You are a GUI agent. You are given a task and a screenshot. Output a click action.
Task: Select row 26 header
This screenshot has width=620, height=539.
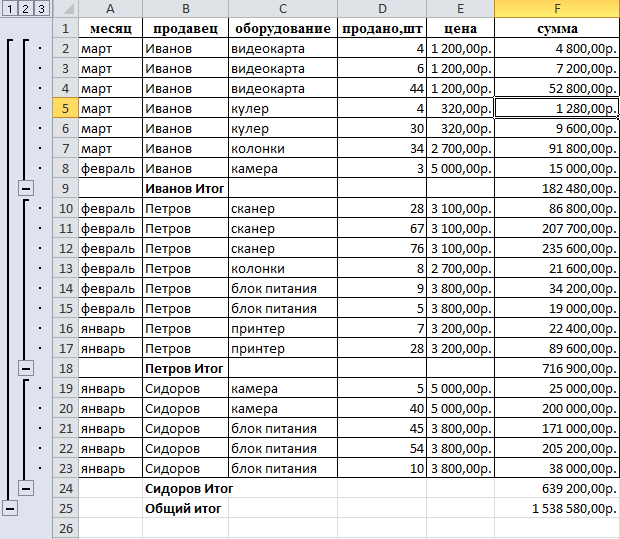[x=66, y=528]
